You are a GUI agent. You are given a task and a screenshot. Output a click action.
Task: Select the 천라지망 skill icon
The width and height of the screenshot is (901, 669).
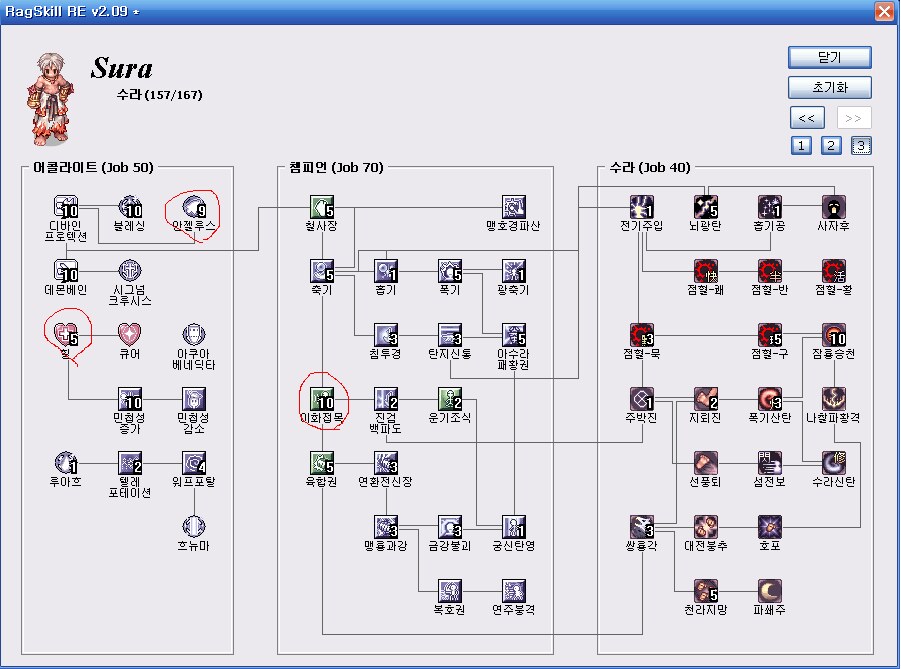pos(706,590)
